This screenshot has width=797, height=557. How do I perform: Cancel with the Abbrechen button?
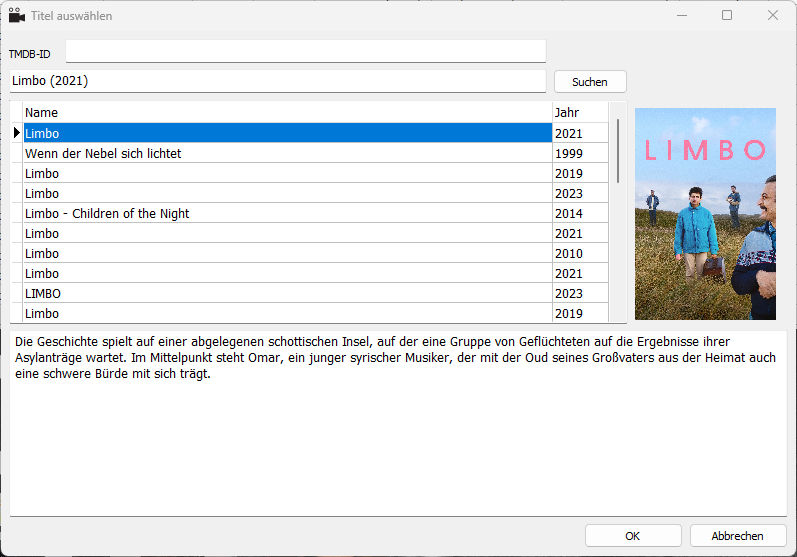738,536
